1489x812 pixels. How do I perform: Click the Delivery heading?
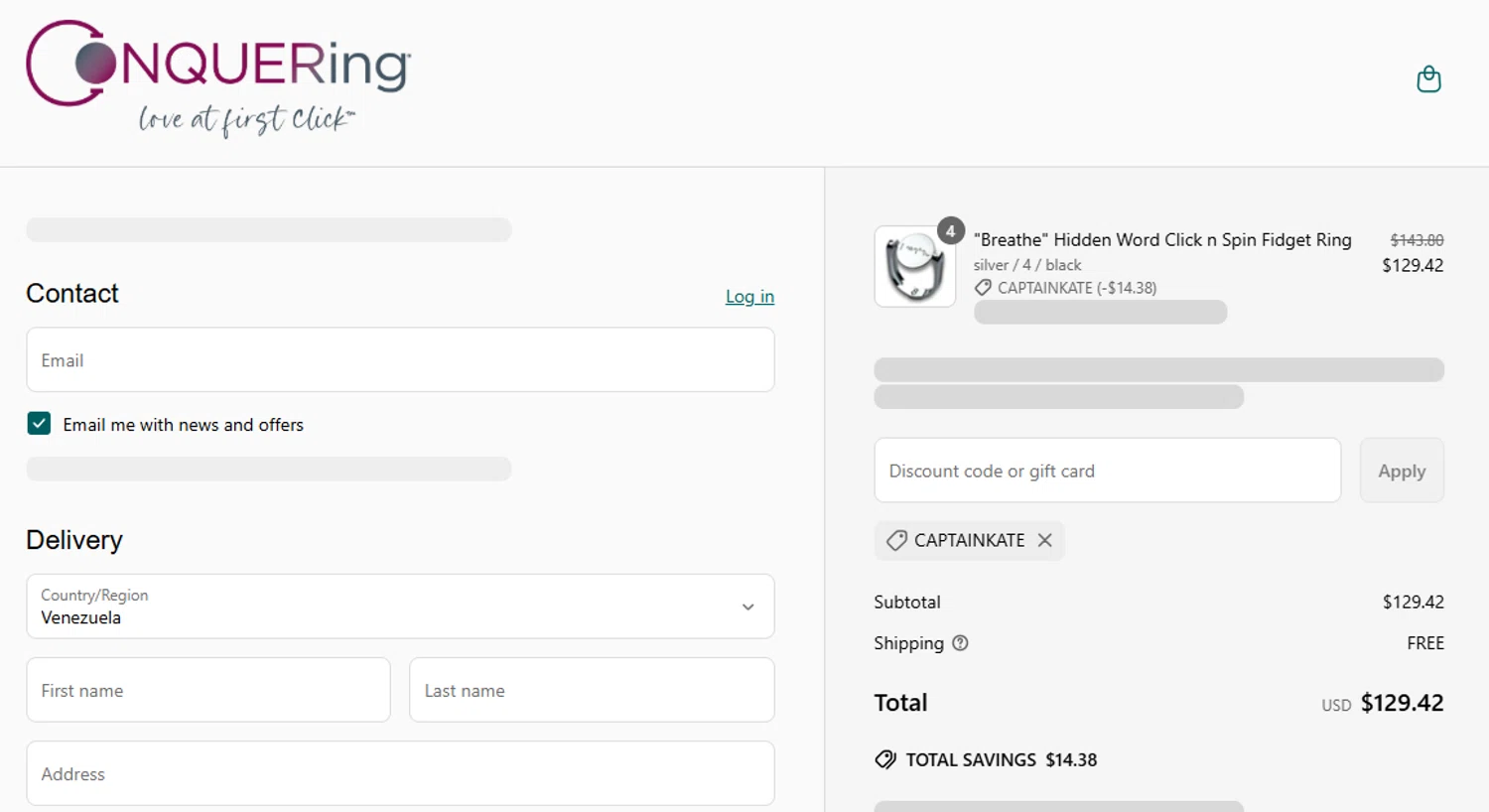tap(74, 540)
